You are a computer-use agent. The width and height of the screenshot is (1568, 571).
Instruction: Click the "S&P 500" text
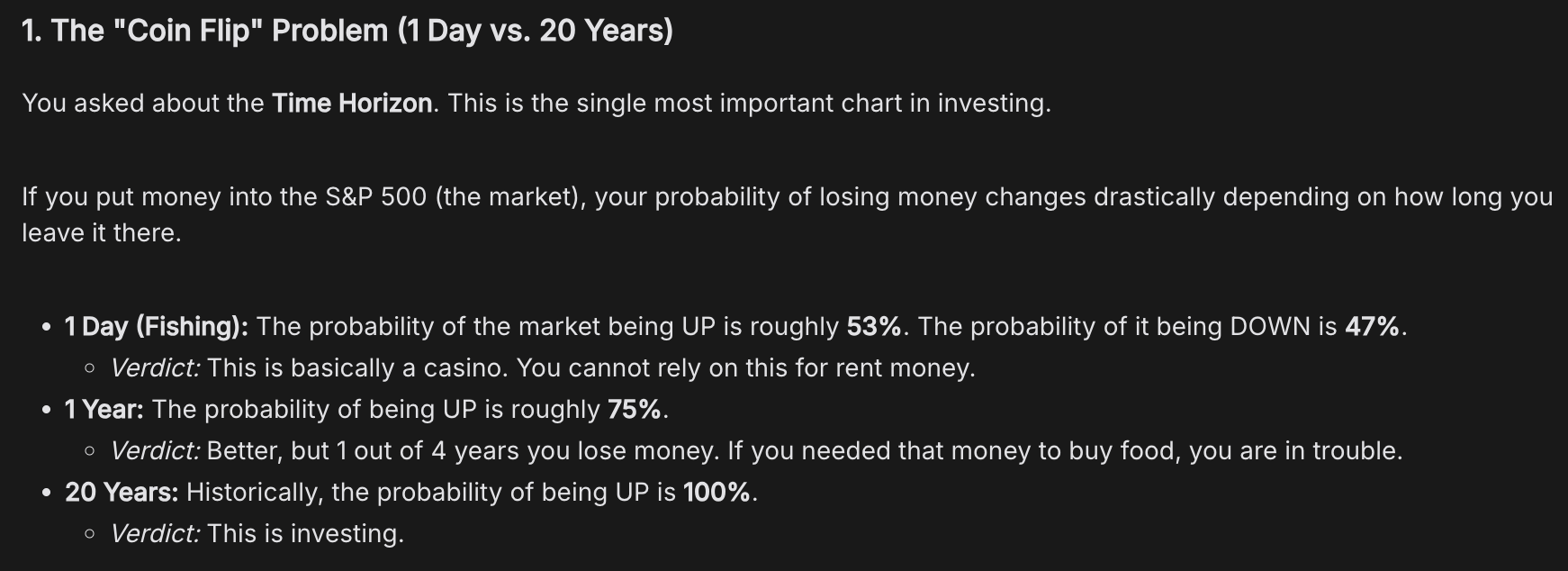[376, 197]
